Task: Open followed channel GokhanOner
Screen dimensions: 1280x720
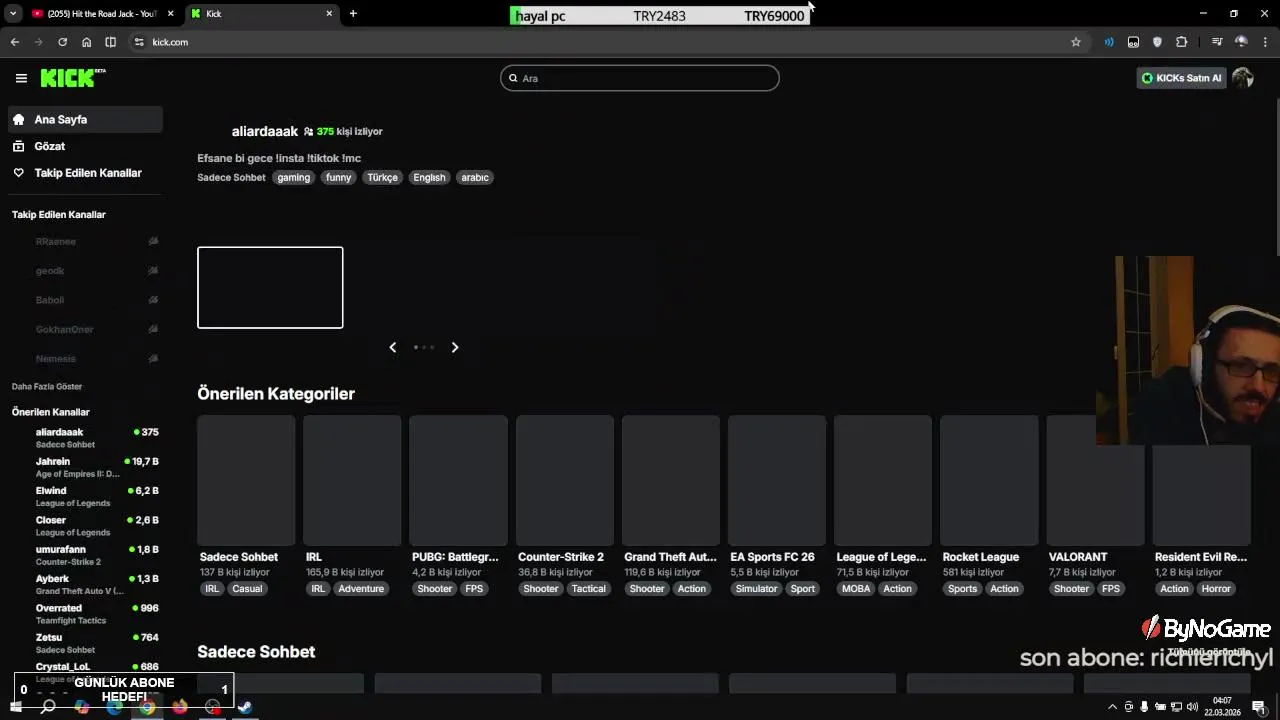Action: pyautogui.click(x=85, y=329)
